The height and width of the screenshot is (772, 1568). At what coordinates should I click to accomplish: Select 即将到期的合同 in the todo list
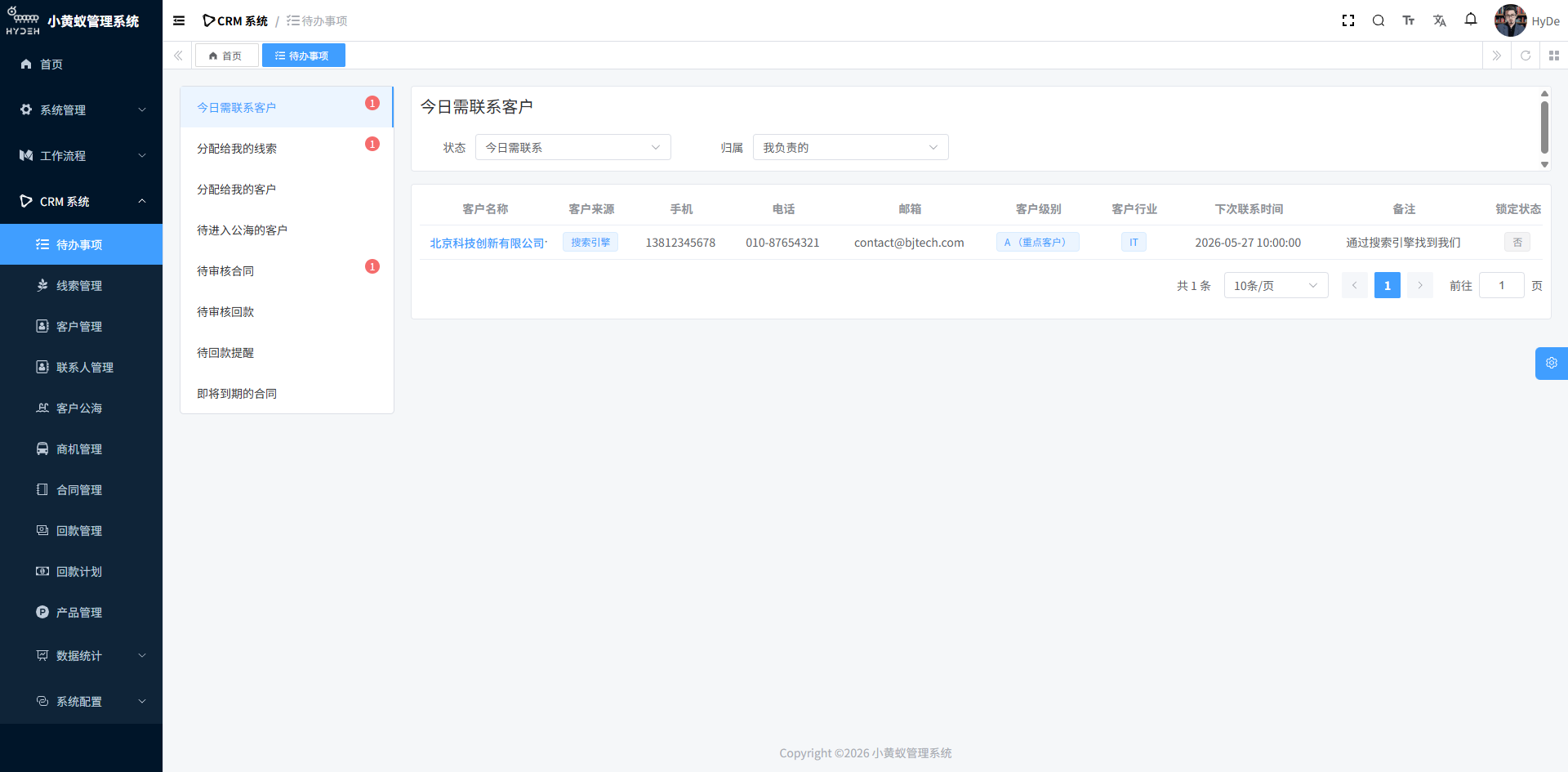coord(286,393)
